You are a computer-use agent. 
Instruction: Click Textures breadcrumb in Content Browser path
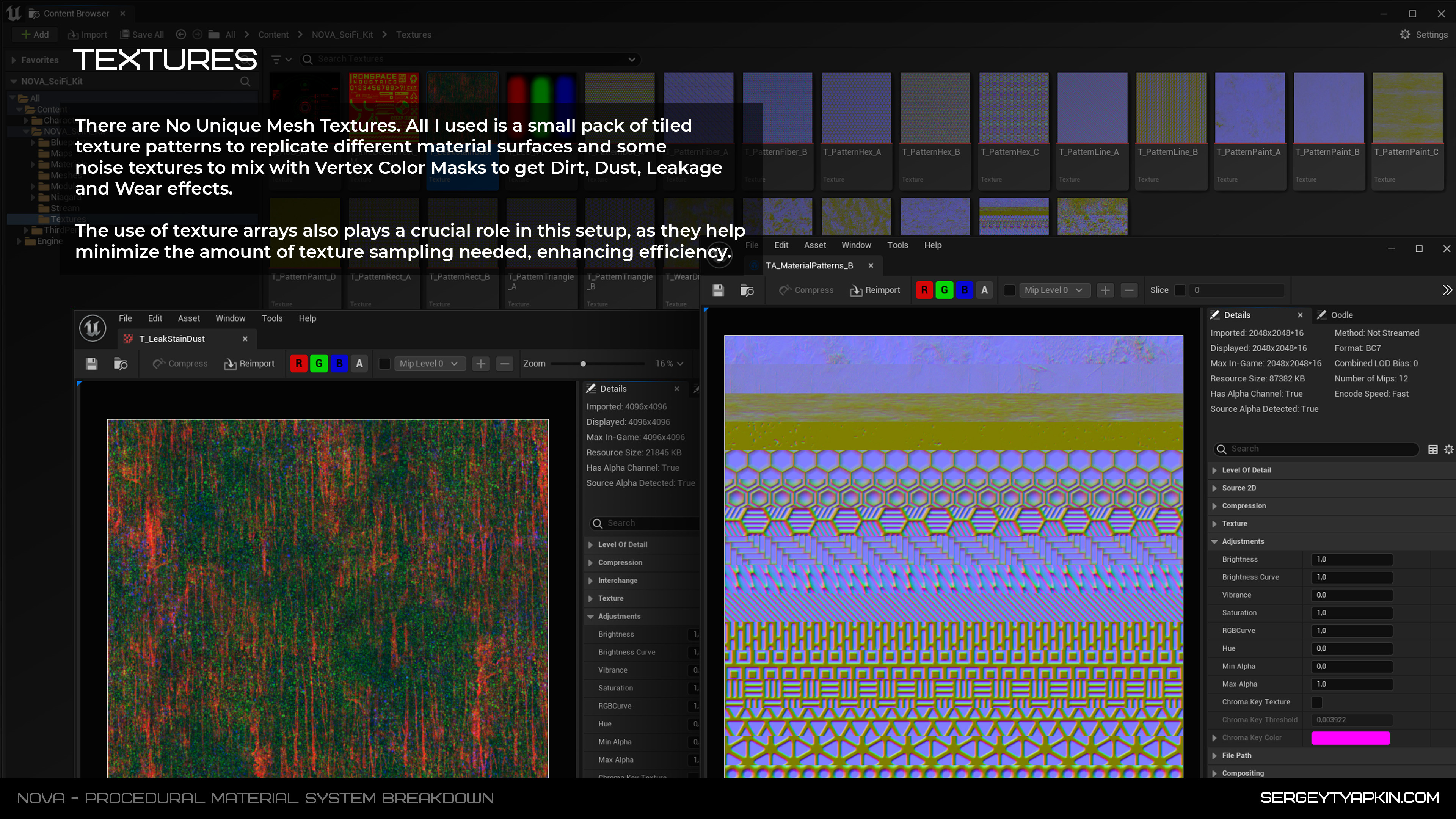413,35
